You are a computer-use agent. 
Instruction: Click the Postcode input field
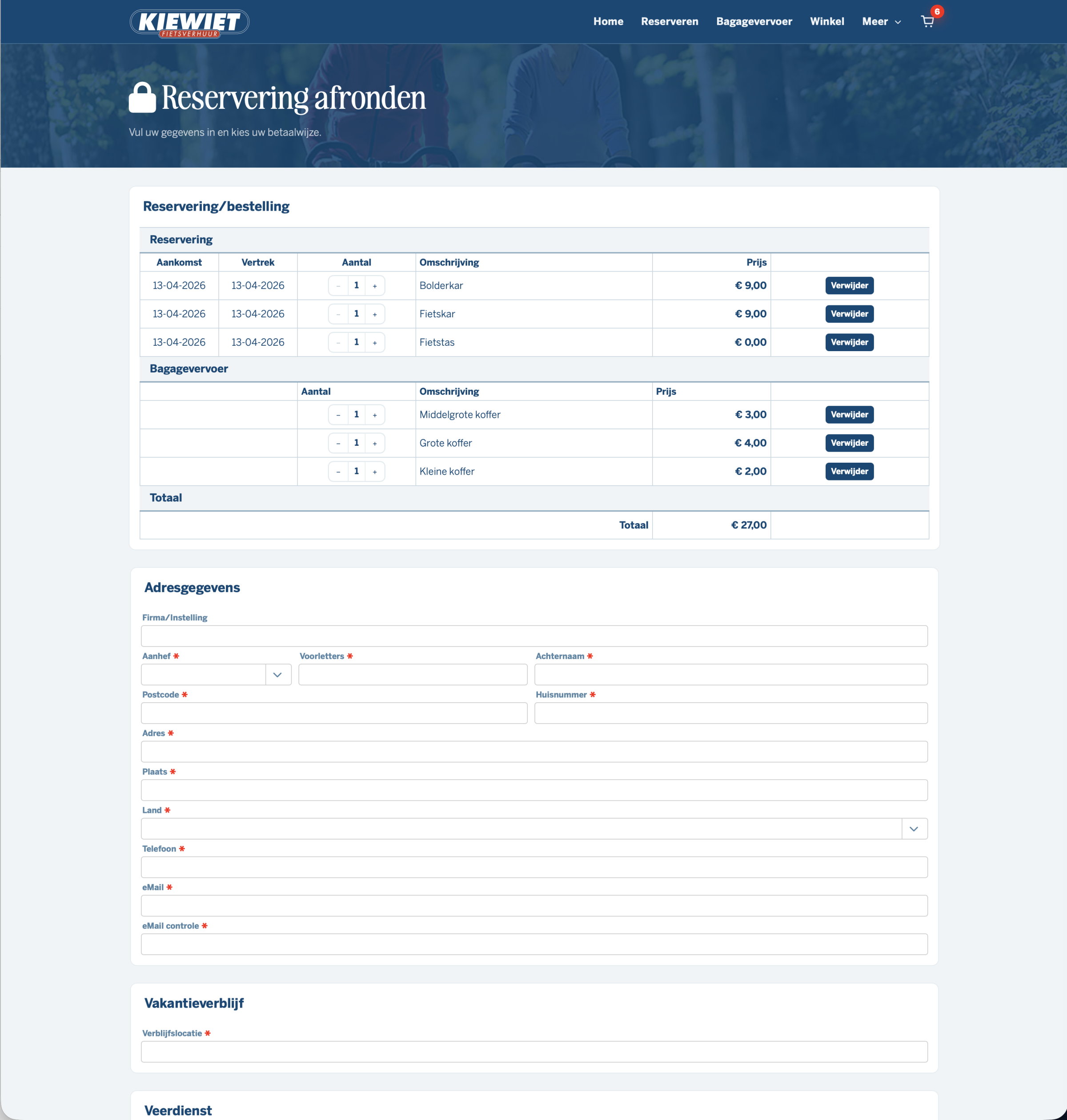334,713
